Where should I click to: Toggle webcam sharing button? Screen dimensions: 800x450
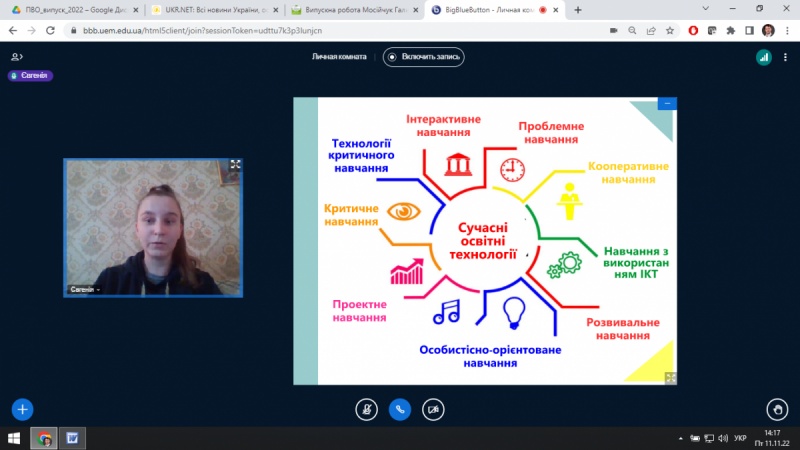pos(433,408)
